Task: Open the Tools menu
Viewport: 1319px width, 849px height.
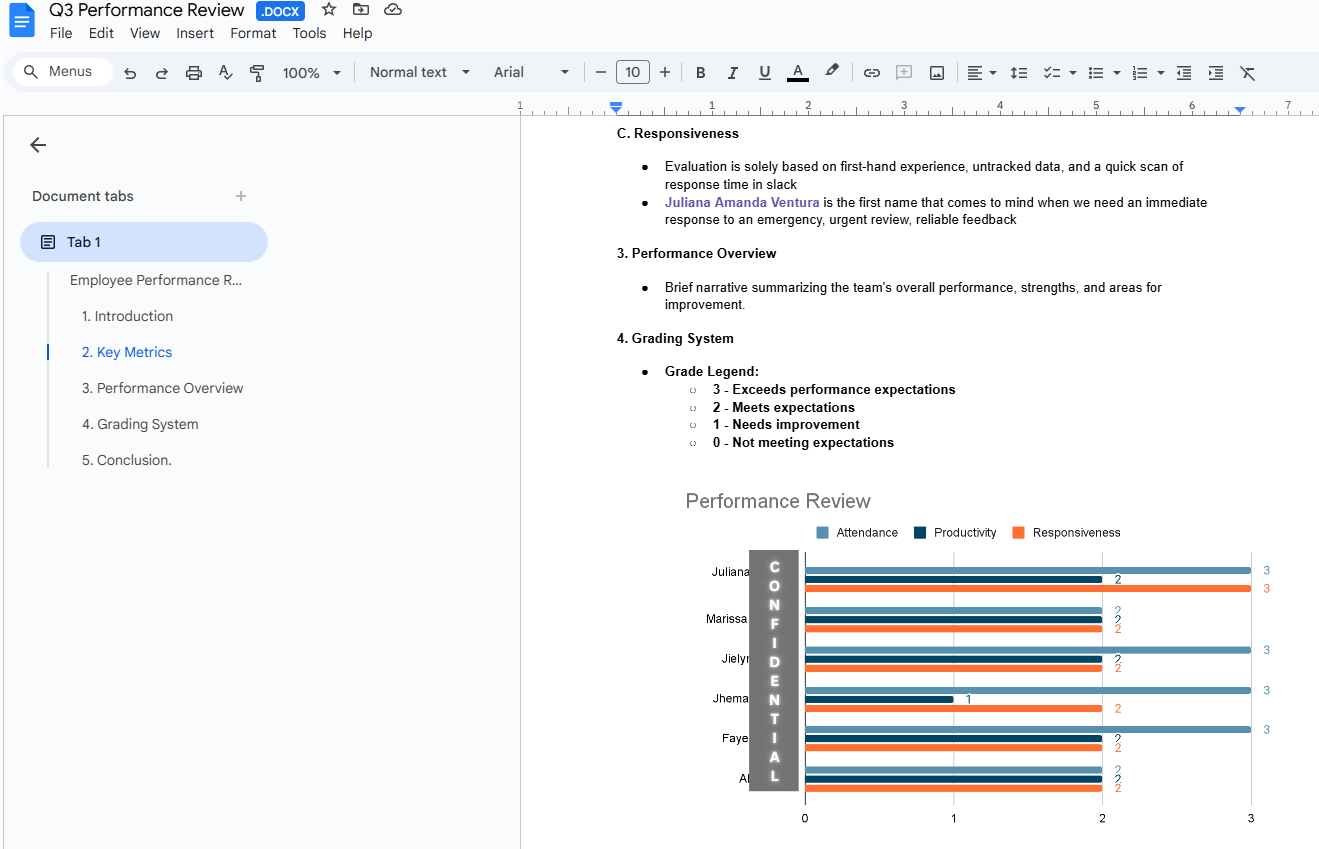Action: pos(309,33)
